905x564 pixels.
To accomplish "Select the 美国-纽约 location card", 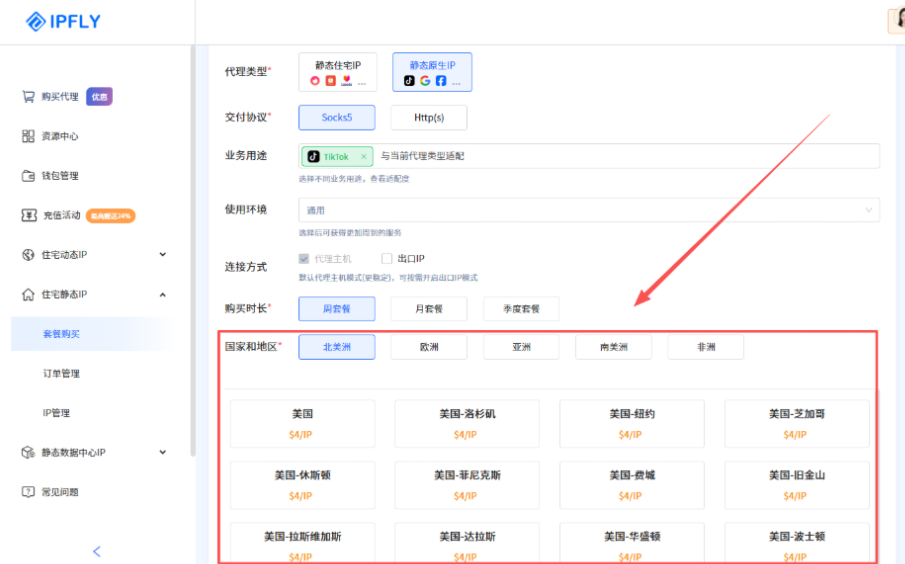I will coord(632,424).
